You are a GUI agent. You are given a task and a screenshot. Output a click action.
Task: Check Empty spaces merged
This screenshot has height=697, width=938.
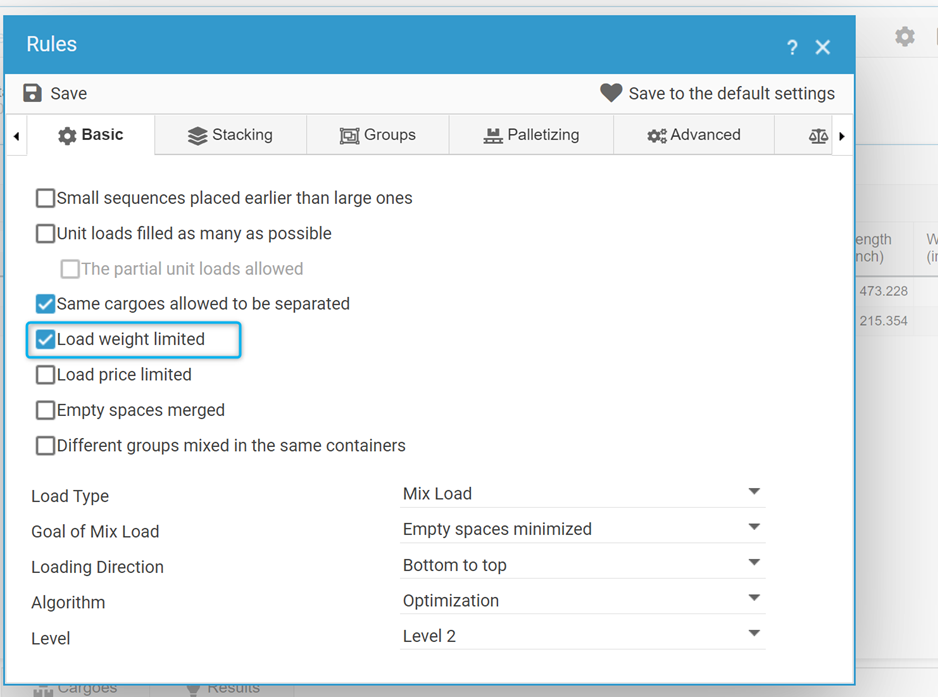tap(45, 410)
